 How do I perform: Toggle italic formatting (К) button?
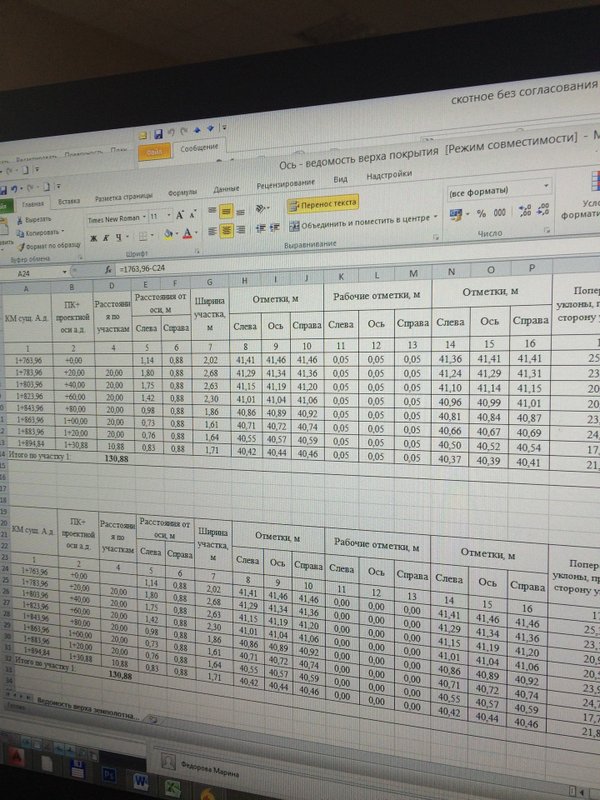coord(106,238)
